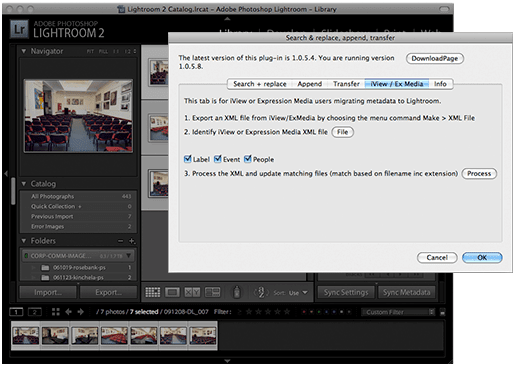Image resolution: width=515 pixels, height=366 pixels.
Task: Filter by red color label
Action: (304, 312)
